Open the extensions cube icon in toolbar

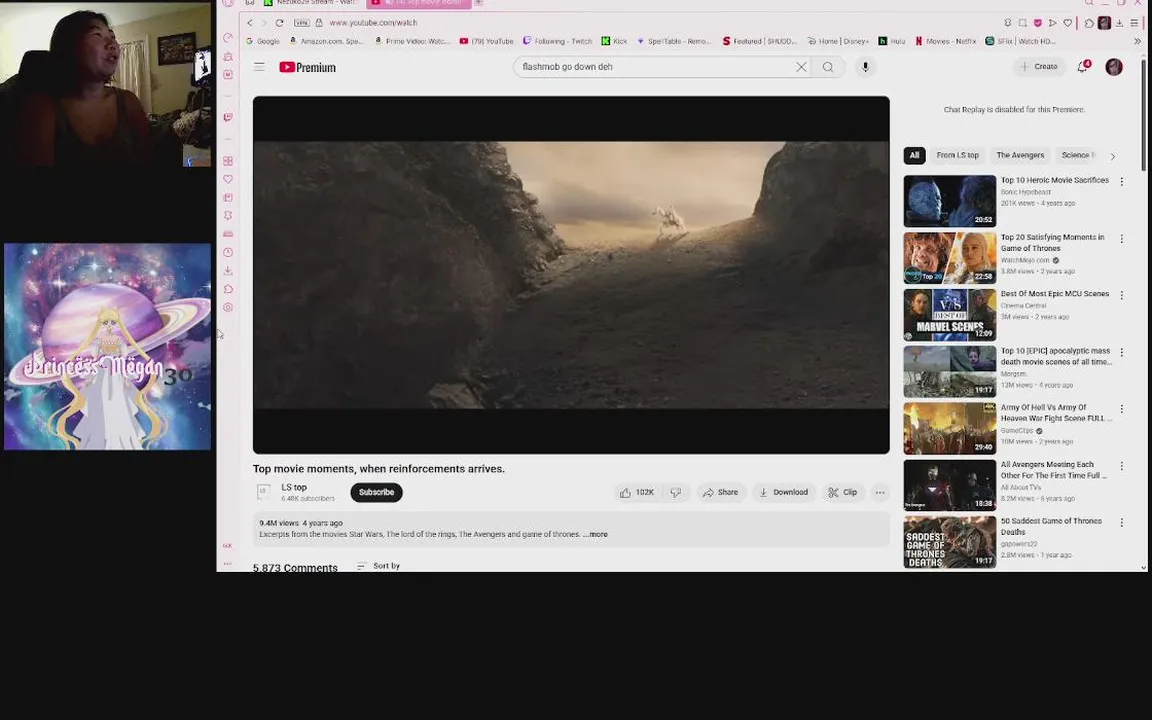pos(1089,23)
